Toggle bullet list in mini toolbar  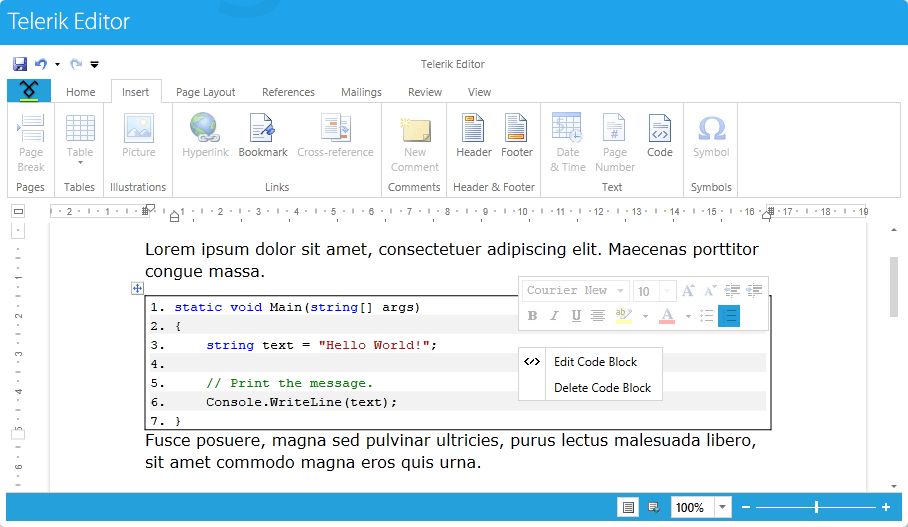coord(706,316)
